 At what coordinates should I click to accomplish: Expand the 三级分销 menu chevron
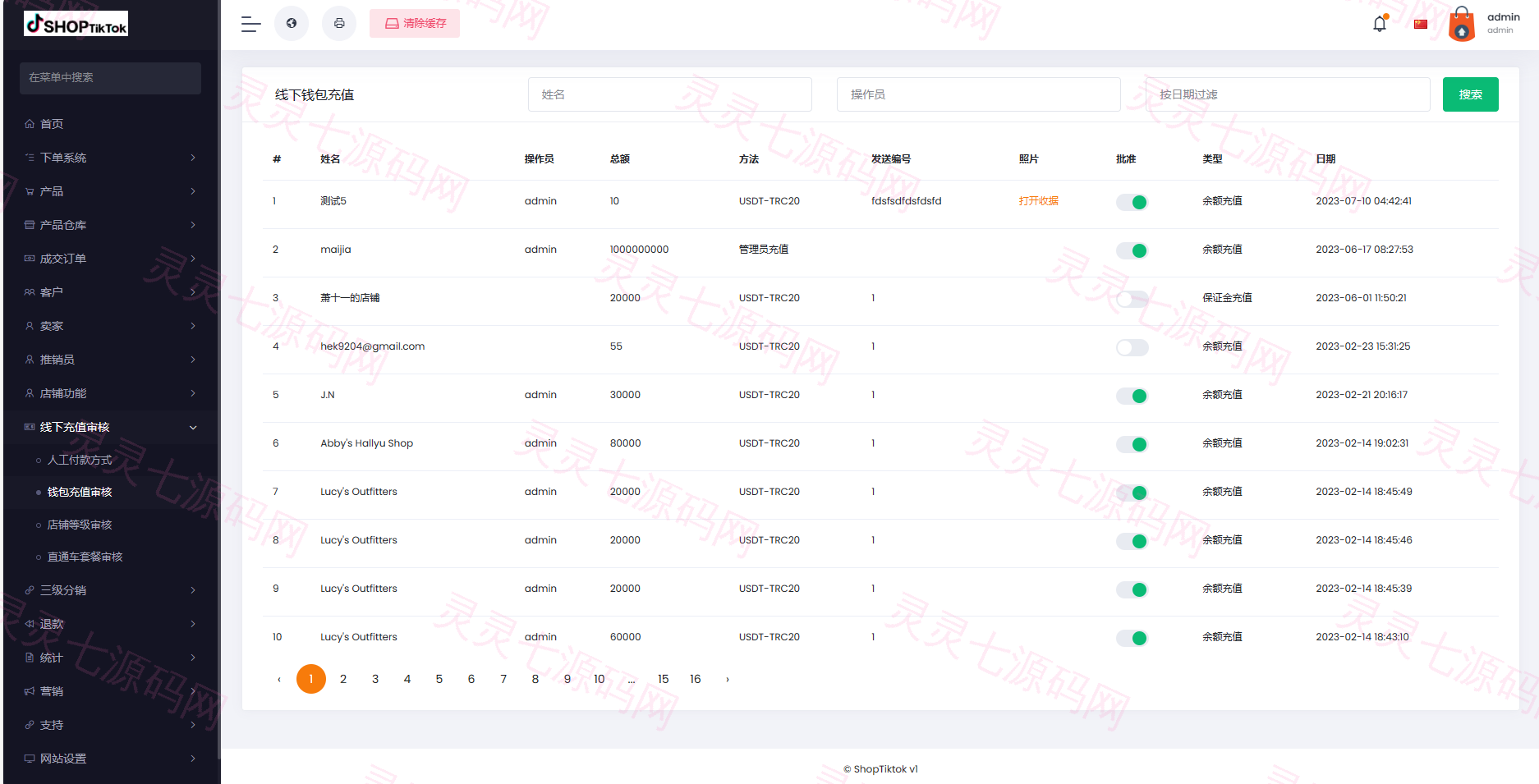pyautogui.click(x=193, y=590)
